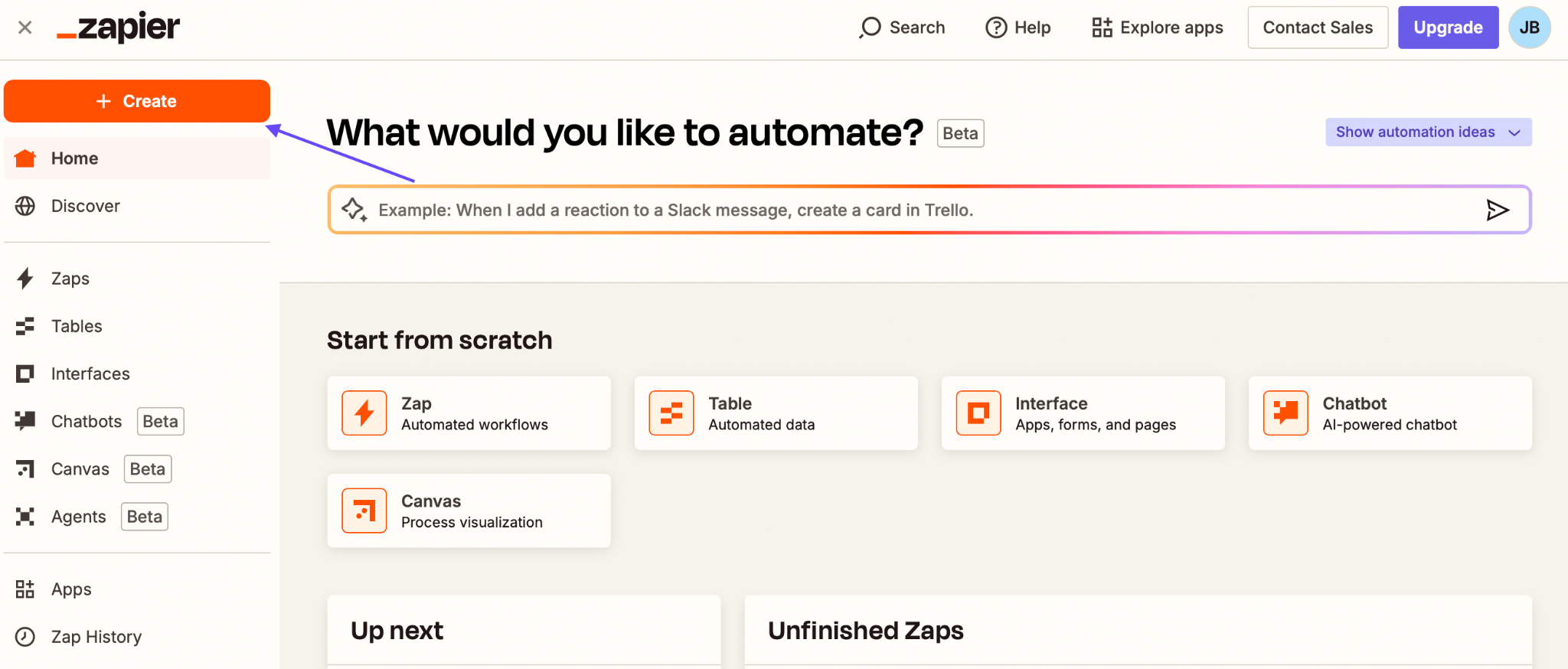The image size is (1568, 669).
Task: Open the Home menu item
Action: point(137,158)
